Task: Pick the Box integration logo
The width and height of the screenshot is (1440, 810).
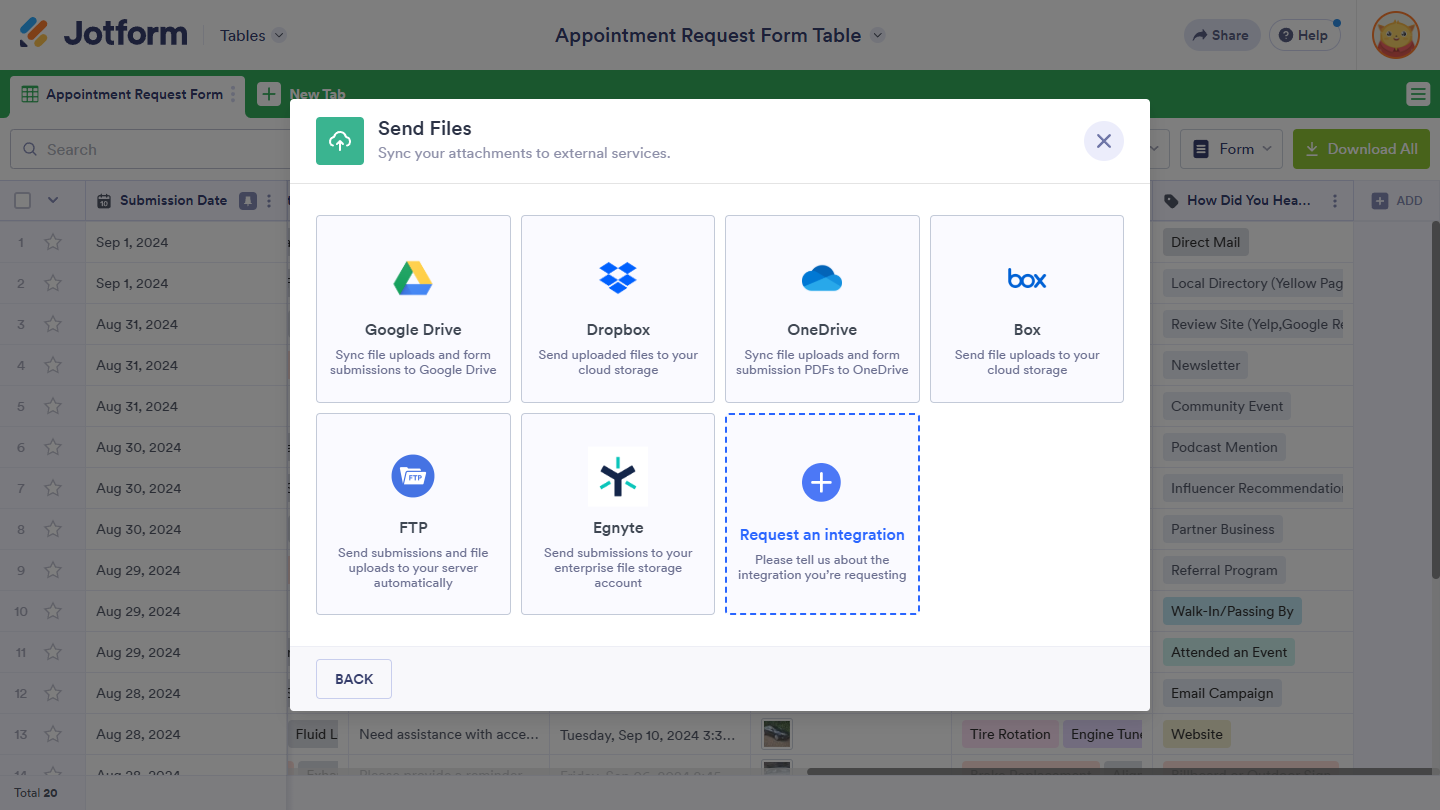Action: tap(1027, 278)
